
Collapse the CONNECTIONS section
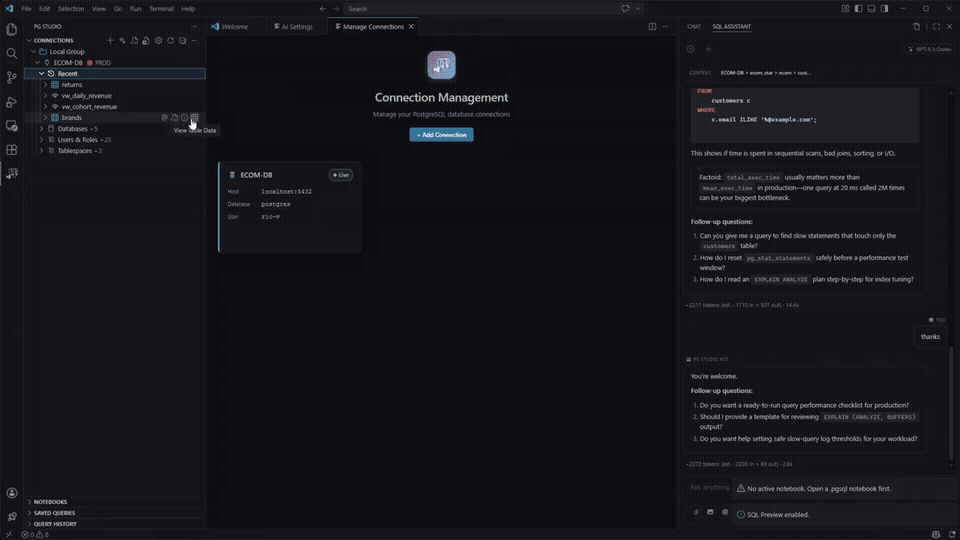(29, 40)
